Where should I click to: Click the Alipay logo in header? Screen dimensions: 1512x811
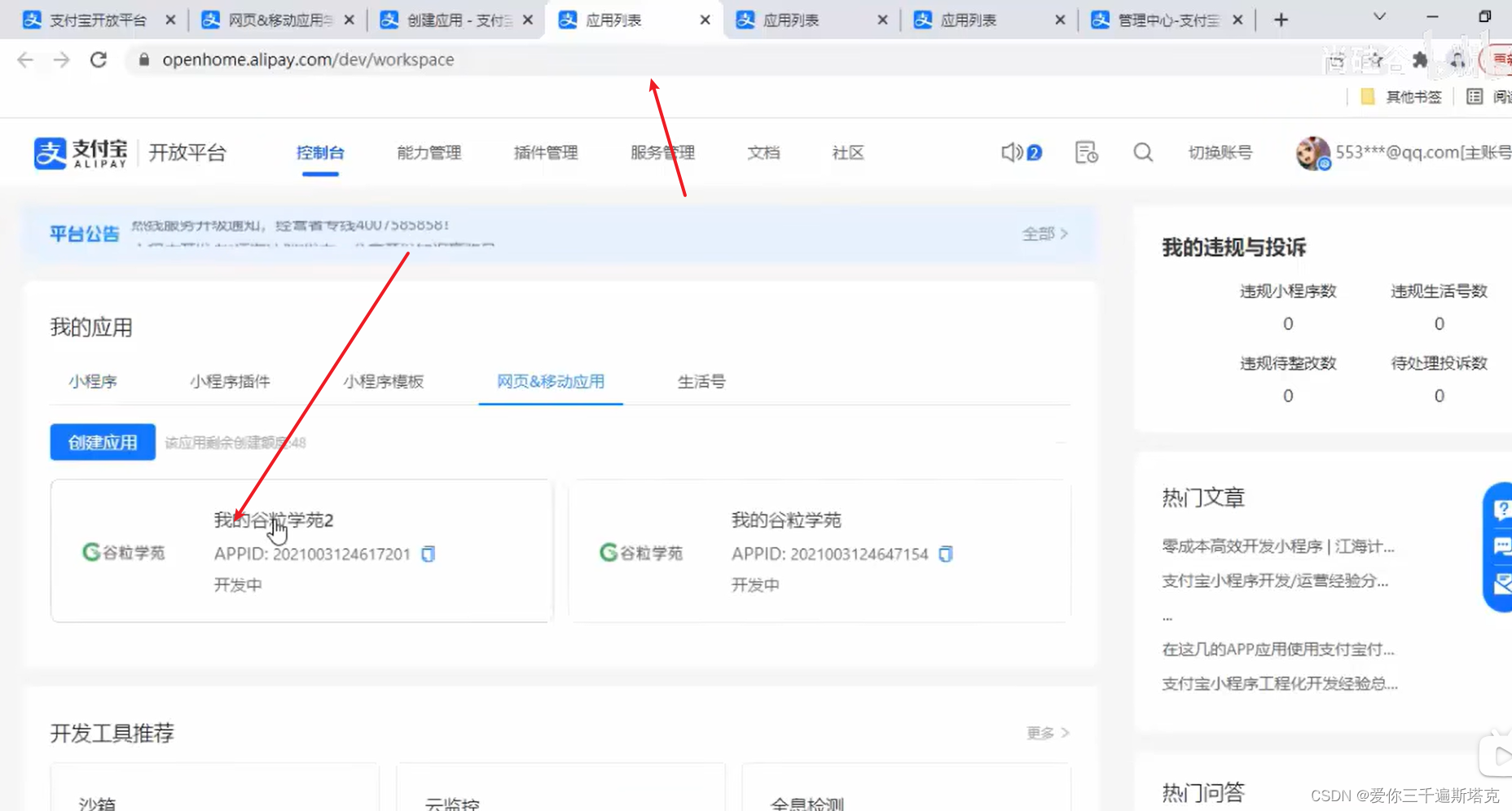[81, 152]
